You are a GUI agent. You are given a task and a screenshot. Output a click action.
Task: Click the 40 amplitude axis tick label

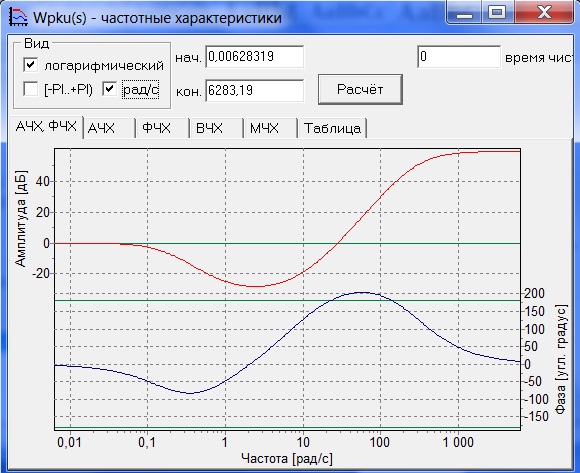(43, 182)
